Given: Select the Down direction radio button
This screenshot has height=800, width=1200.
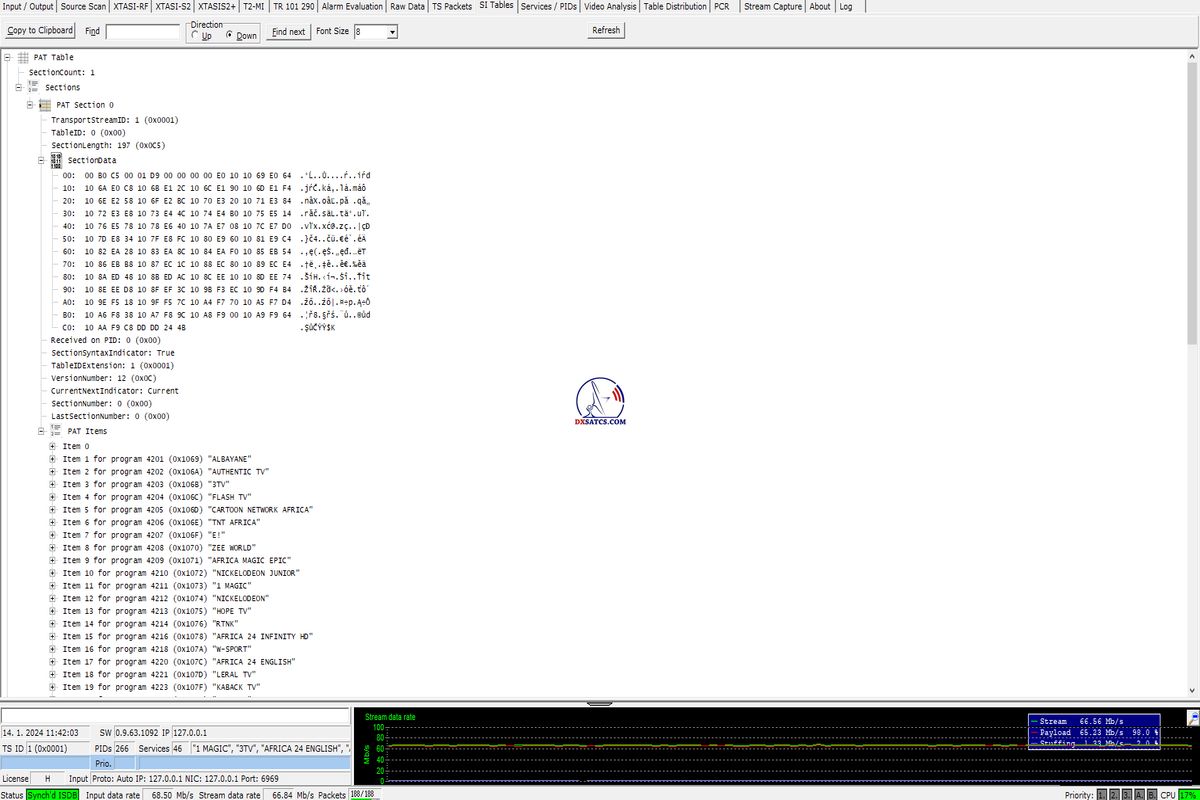Looking at the screenshot, I should point(229,36).
